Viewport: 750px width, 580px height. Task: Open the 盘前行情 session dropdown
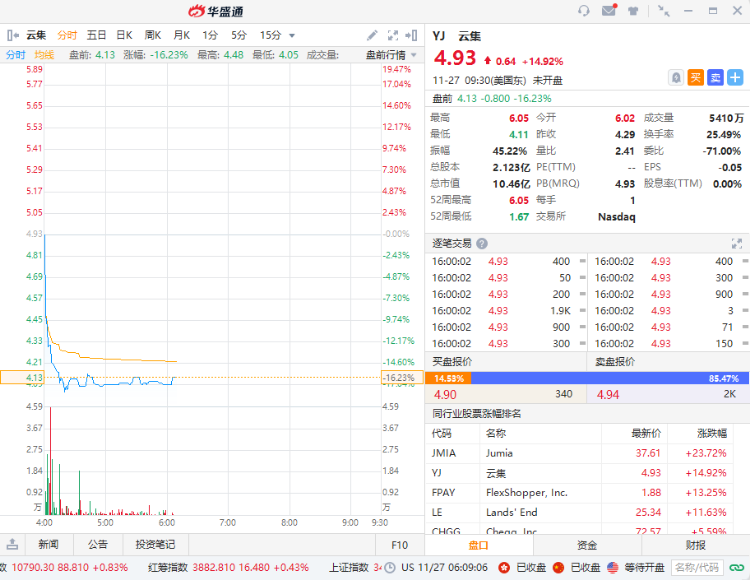coord(391,55)
